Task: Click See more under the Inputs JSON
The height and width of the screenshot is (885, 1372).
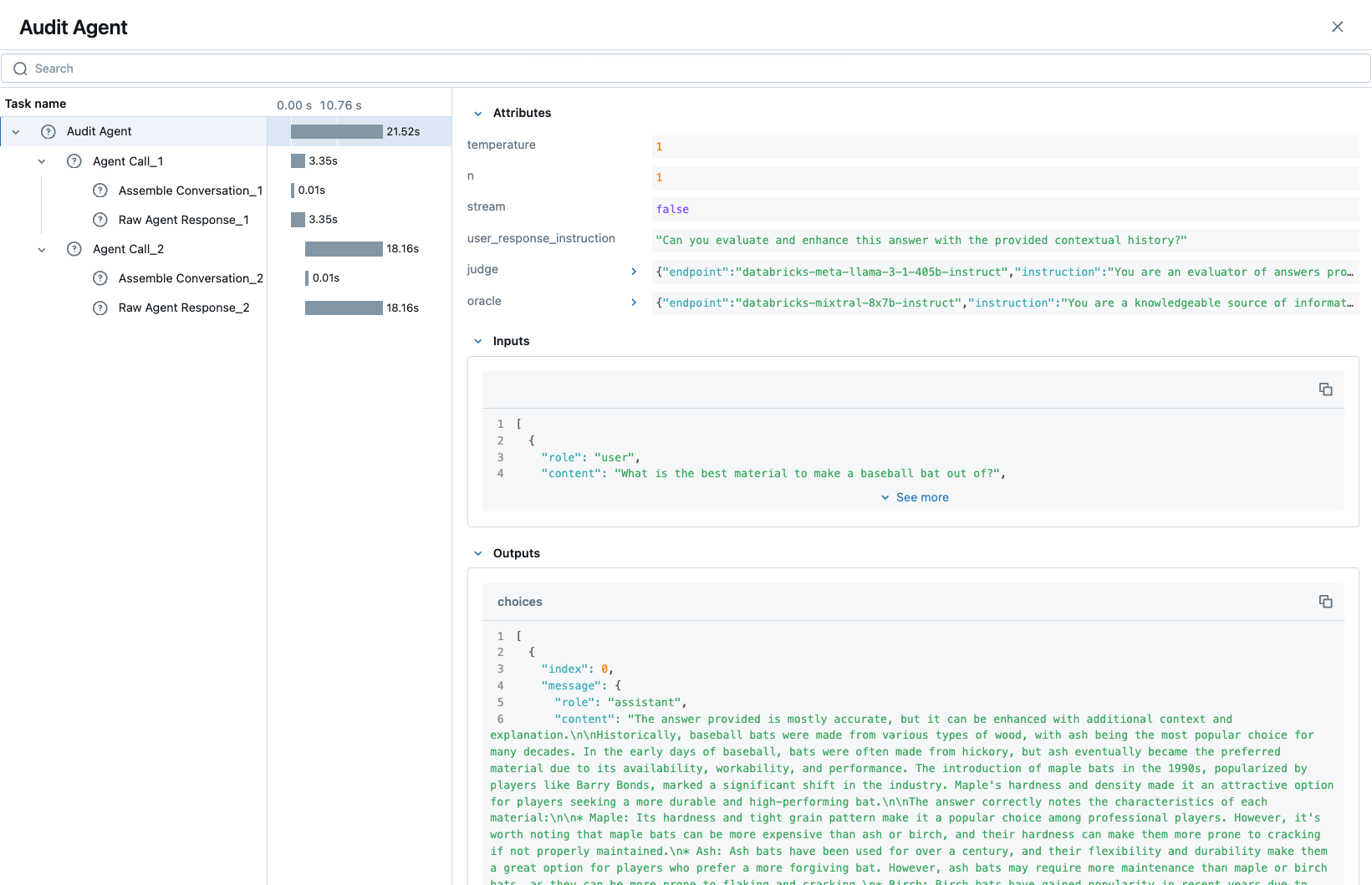Action: point(915,496)
